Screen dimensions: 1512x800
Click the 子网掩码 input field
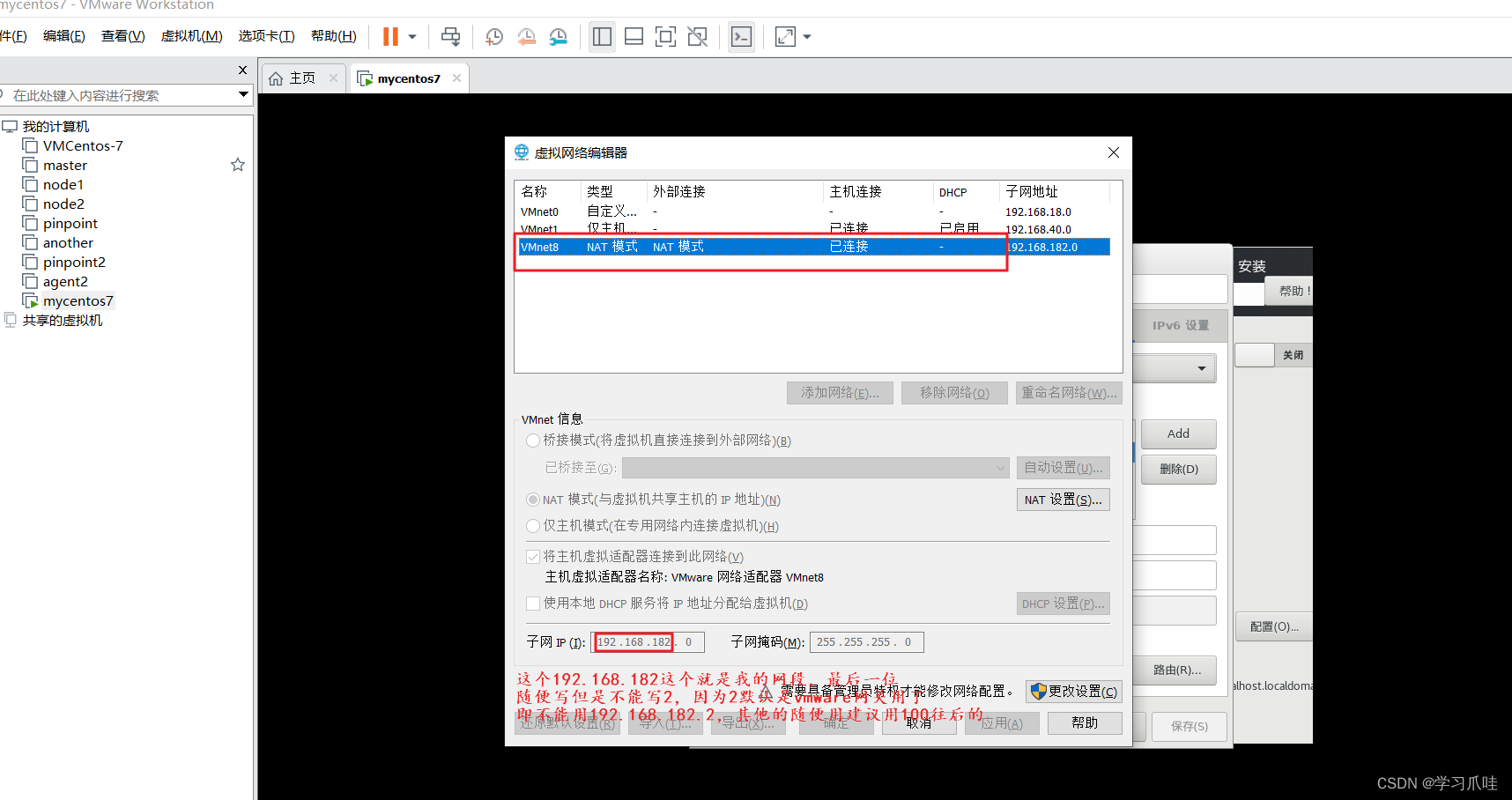point(867,642)
